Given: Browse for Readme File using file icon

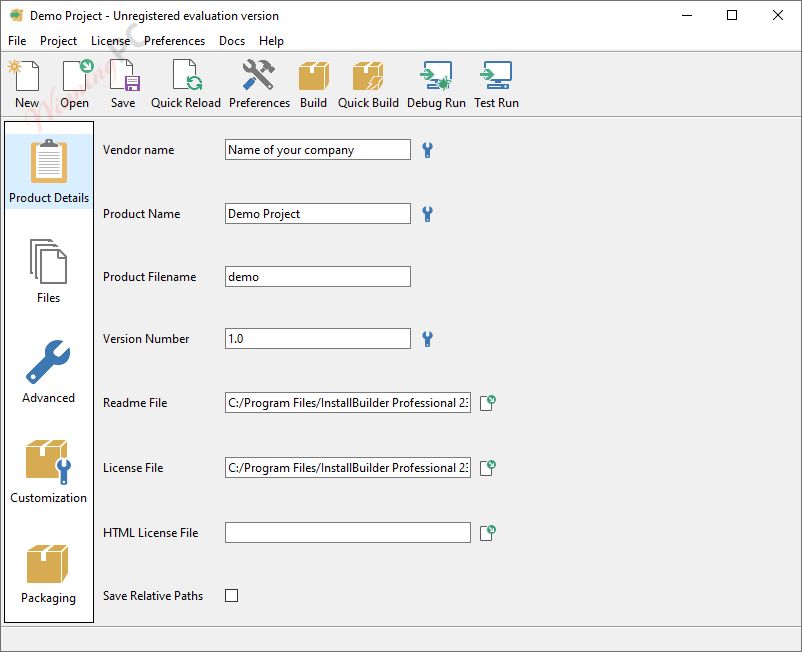Looking at the screenshot, I should pyautogui.click(x=488, y=402).
